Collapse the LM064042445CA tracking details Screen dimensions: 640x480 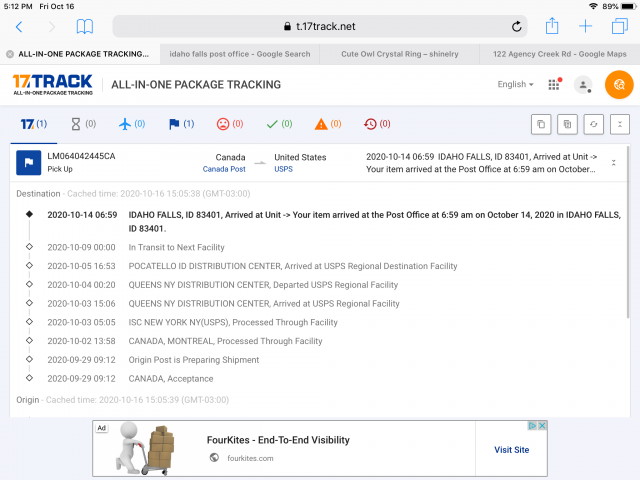(613, 163)
